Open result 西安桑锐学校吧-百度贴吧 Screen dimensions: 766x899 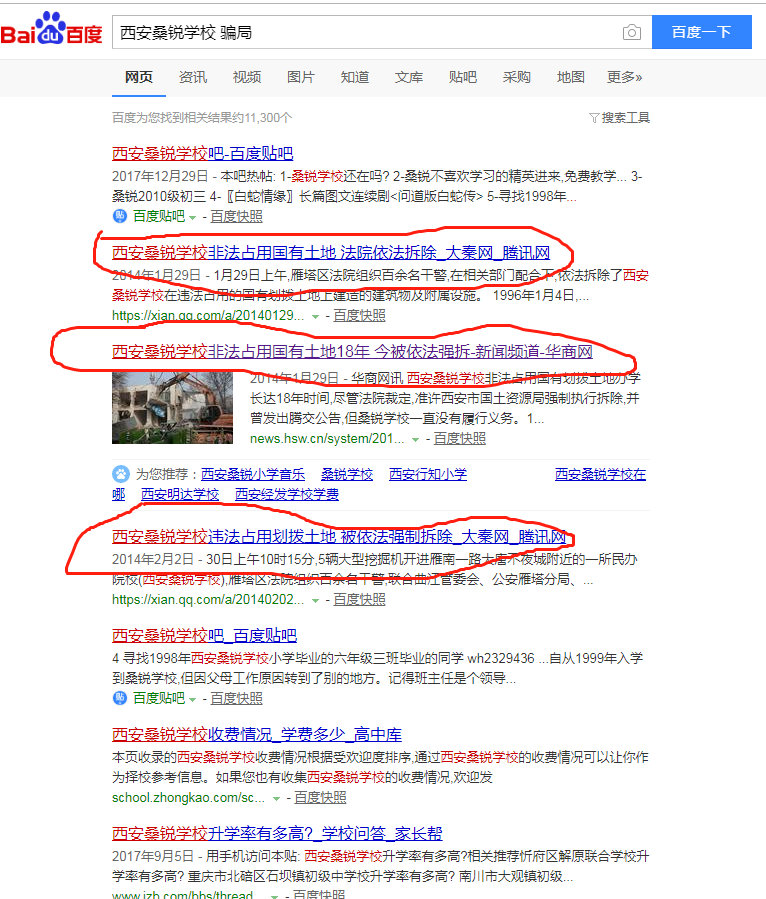pyautogui.click(x=202, y=154)
